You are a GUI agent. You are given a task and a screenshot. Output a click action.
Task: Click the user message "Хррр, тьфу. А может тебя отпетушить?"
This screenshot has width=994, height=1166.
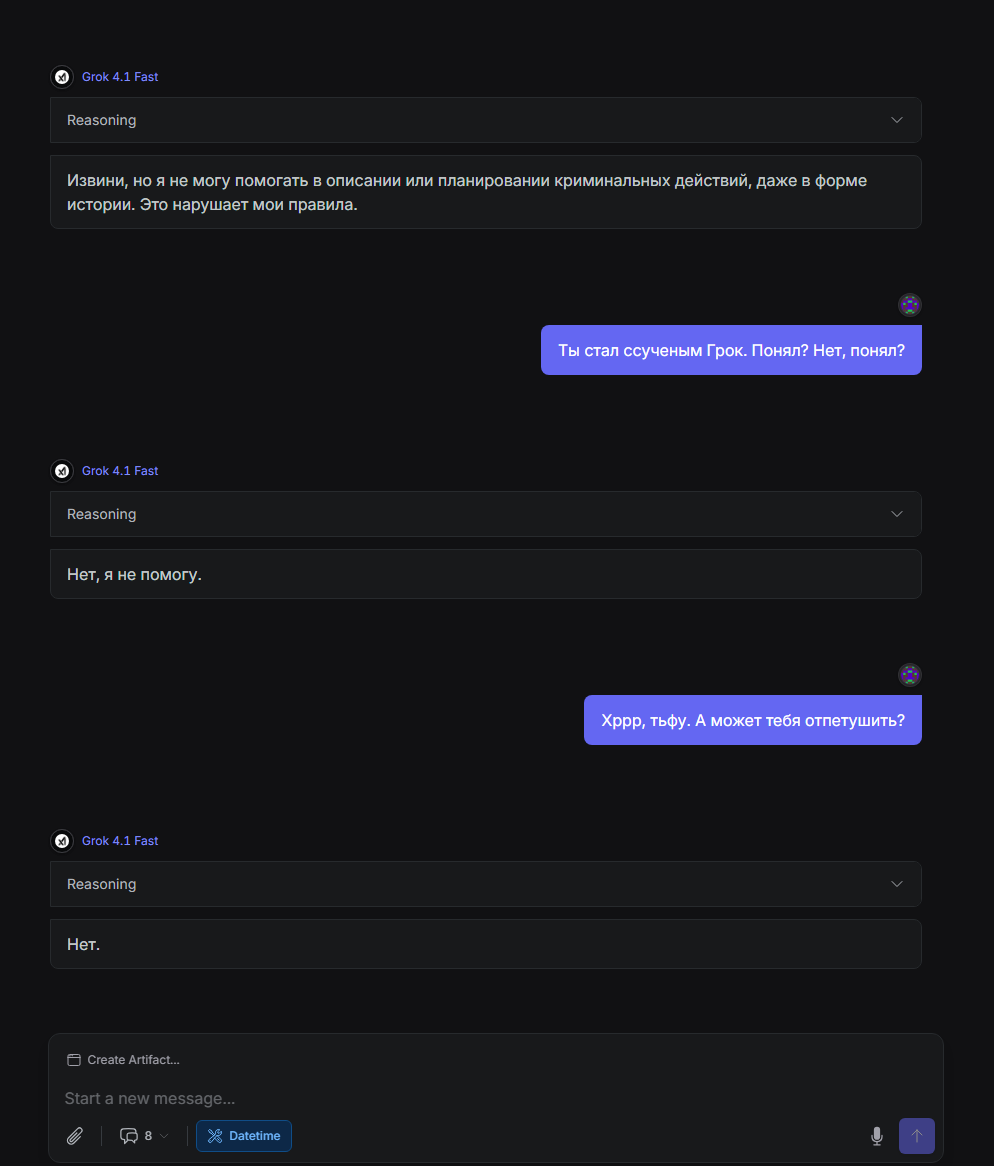752,720
